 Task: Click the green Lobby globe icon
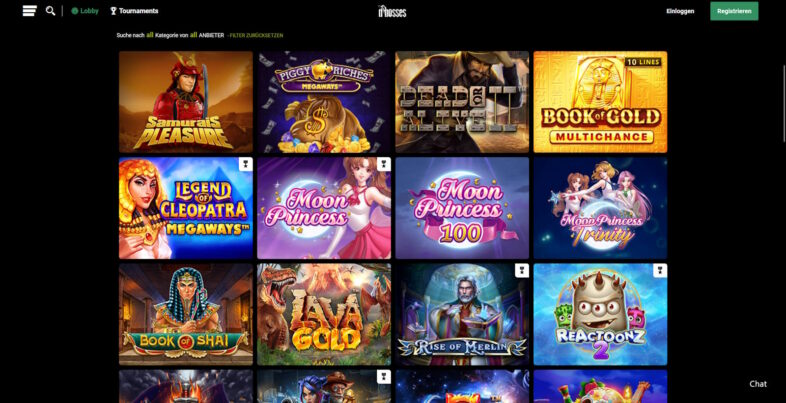pyautogui.click(x=75, y=11)
